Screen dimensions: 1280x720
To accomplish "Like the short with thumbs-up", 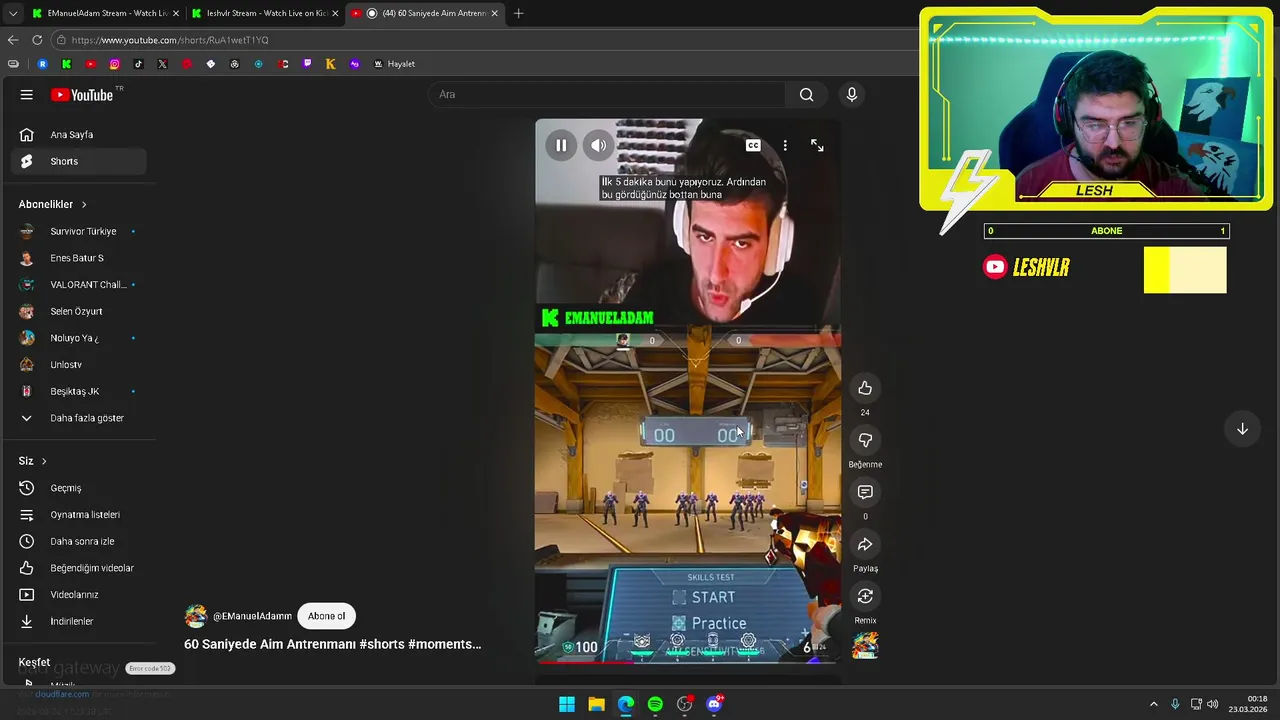I will [x=865, y=388].
